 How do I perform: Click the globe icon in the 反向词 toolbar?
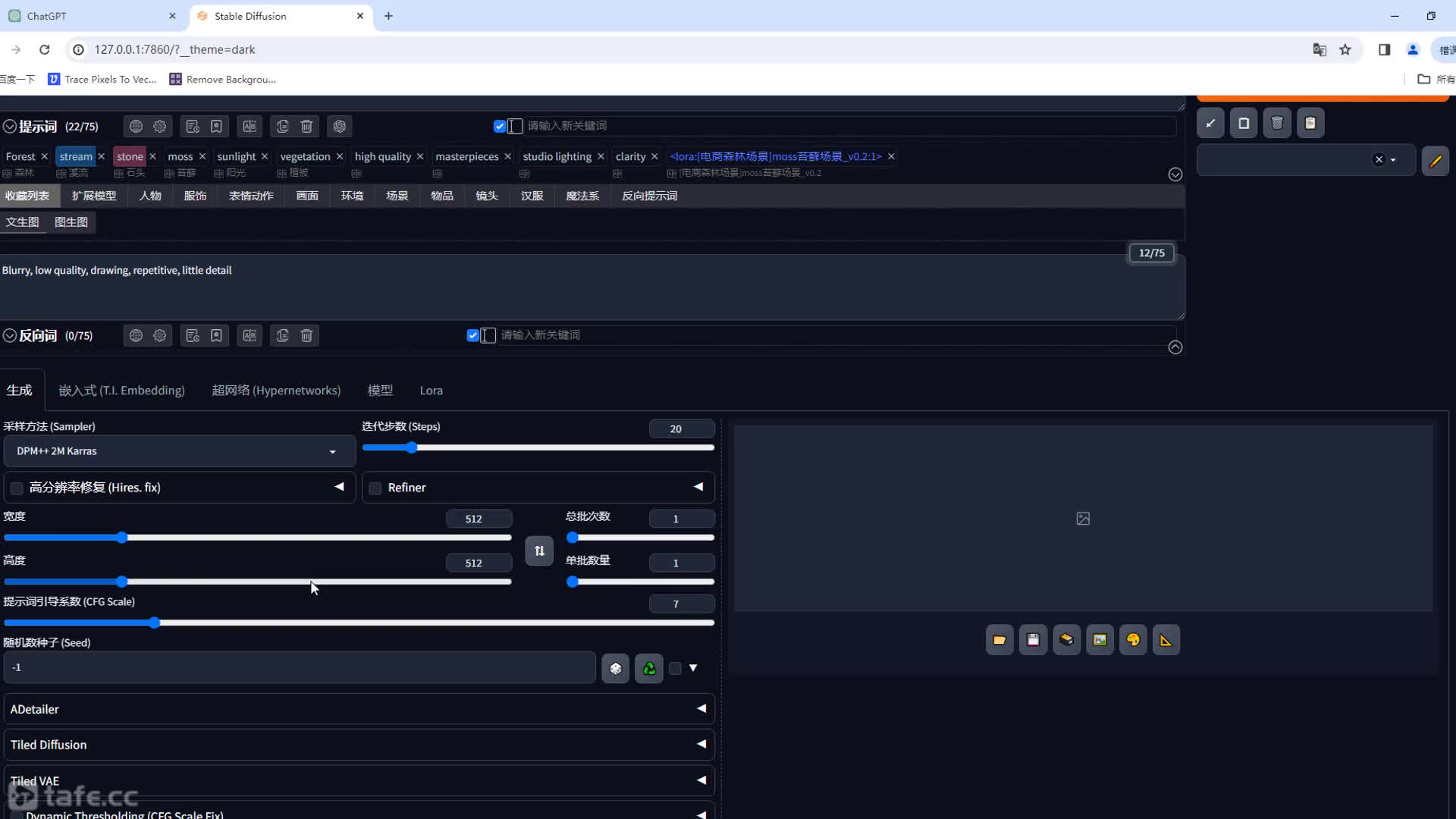(x=136, y=335)
